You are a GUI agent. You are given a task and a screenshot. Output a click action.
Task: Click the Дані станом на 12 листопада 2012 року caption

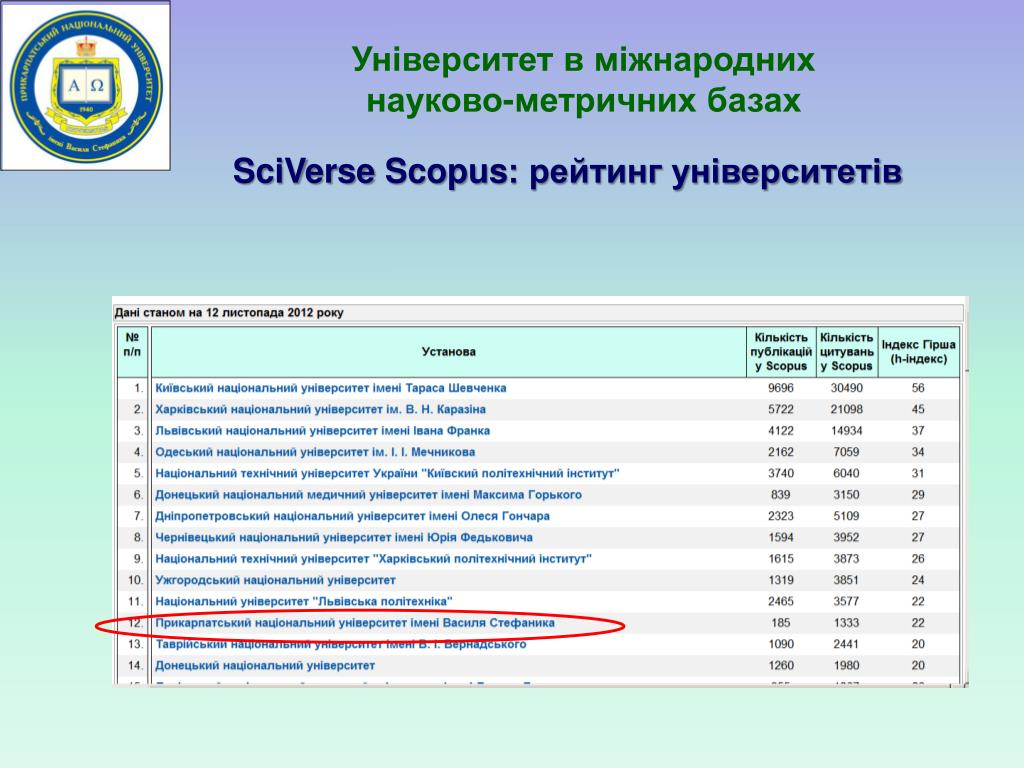(x=229, y=313)
